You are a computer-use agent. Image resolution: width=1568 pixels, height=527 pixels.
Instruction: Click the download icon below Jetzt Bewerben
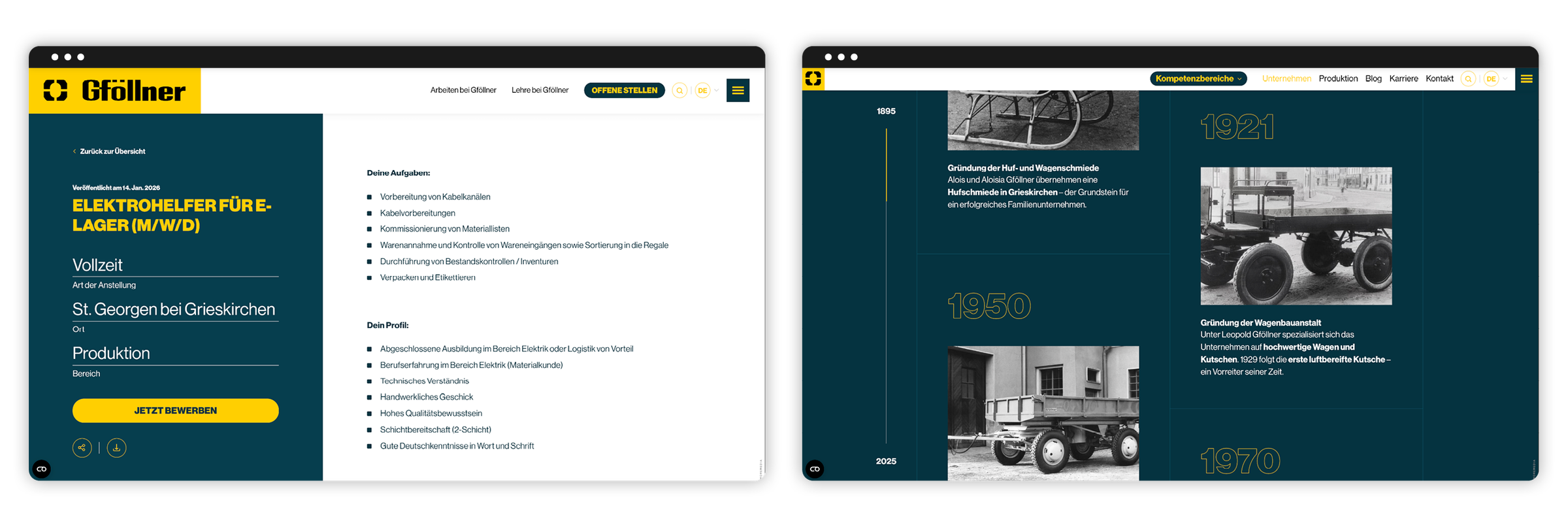pos(116,448)
